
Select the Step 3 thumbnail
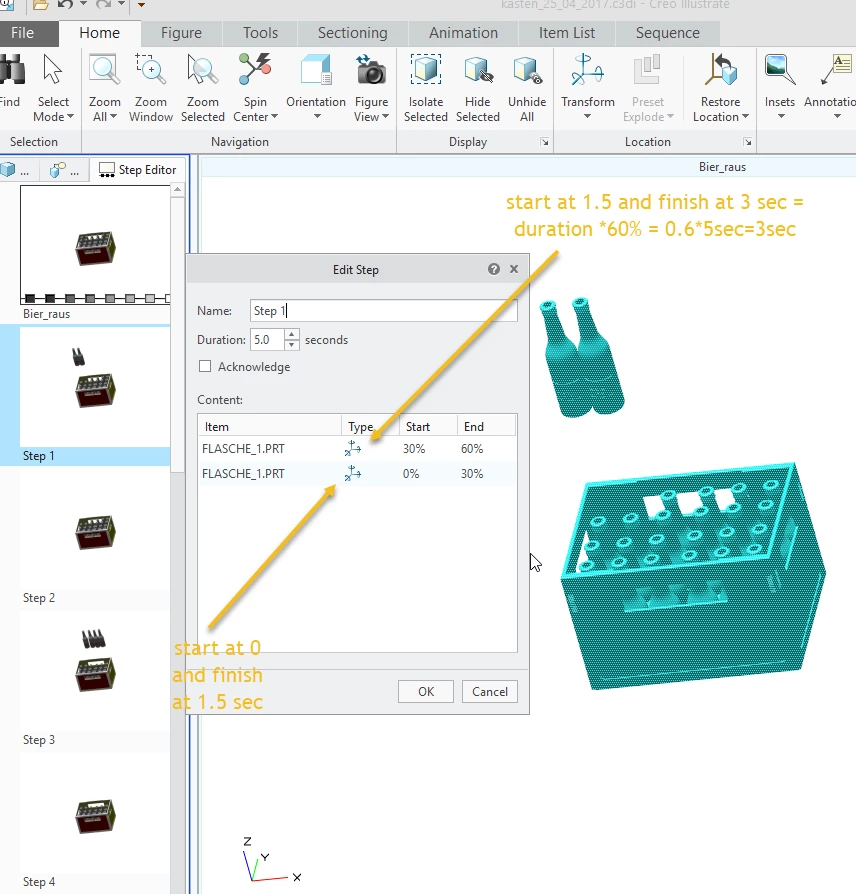(x=95, y=673)
